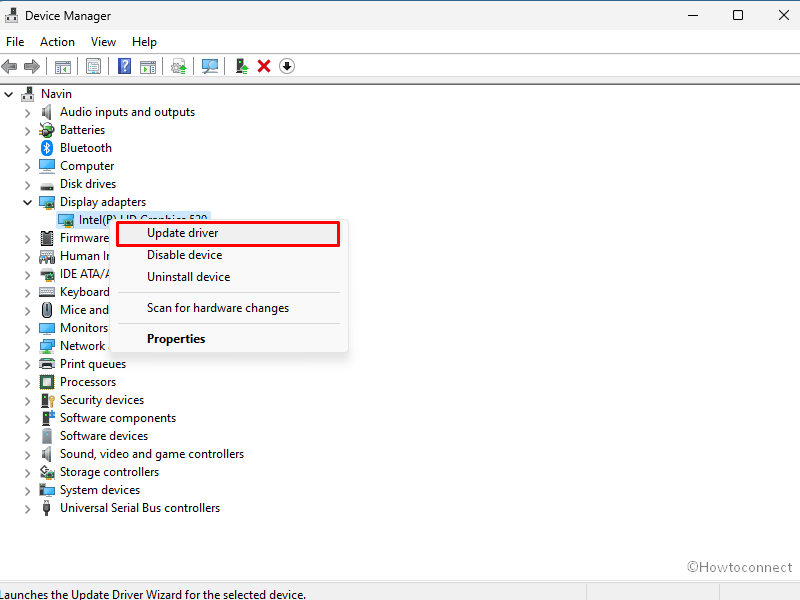Click the Enable device toolbar icon
This screenshot has width=800, height=600.
click(242, 66)
